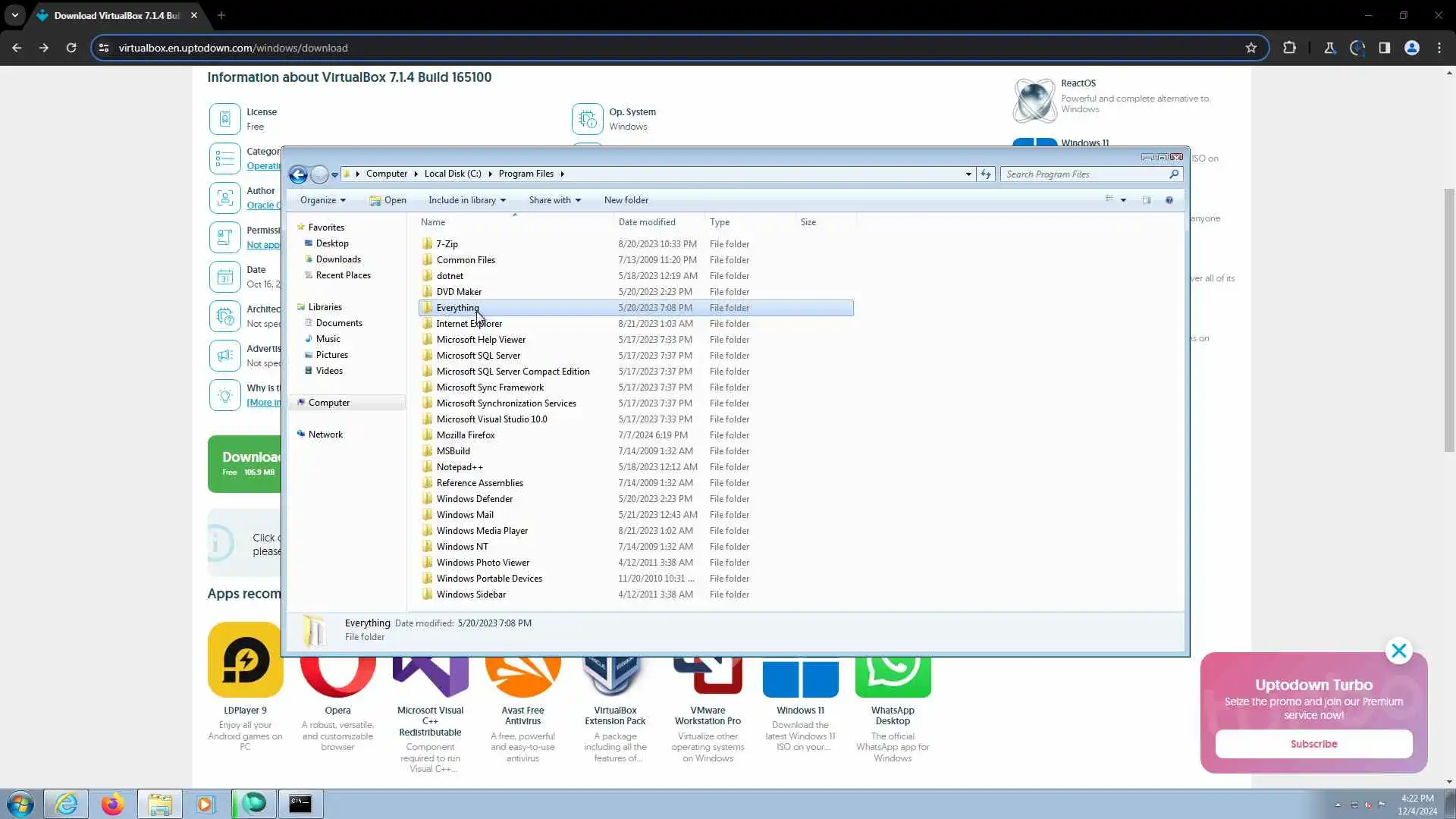Close Uptodown Turbo popup X icon
This screenshot has height=819, width=1456.
[1398, 651]
